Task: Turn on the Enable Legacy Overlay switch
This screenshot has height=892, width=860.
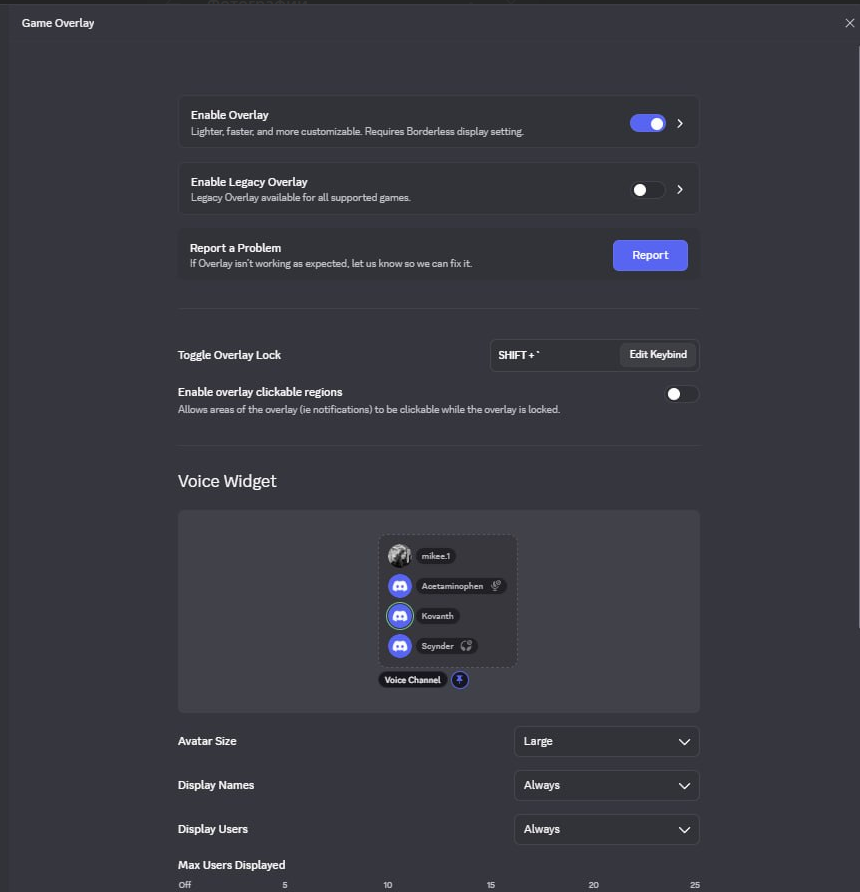Action: point(647,190)
